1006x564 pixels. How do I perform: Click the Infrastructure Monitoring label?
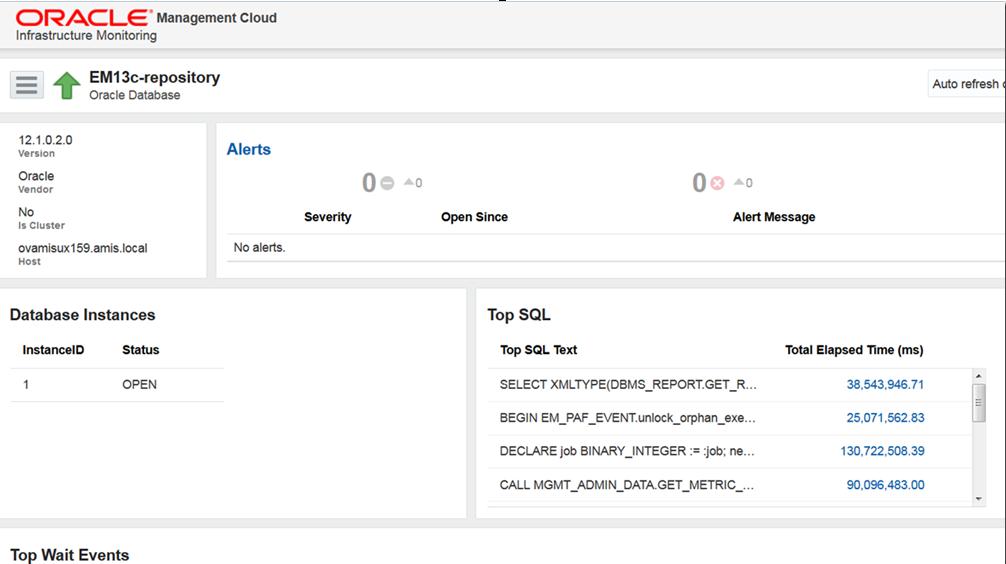[x=86, y=35]
